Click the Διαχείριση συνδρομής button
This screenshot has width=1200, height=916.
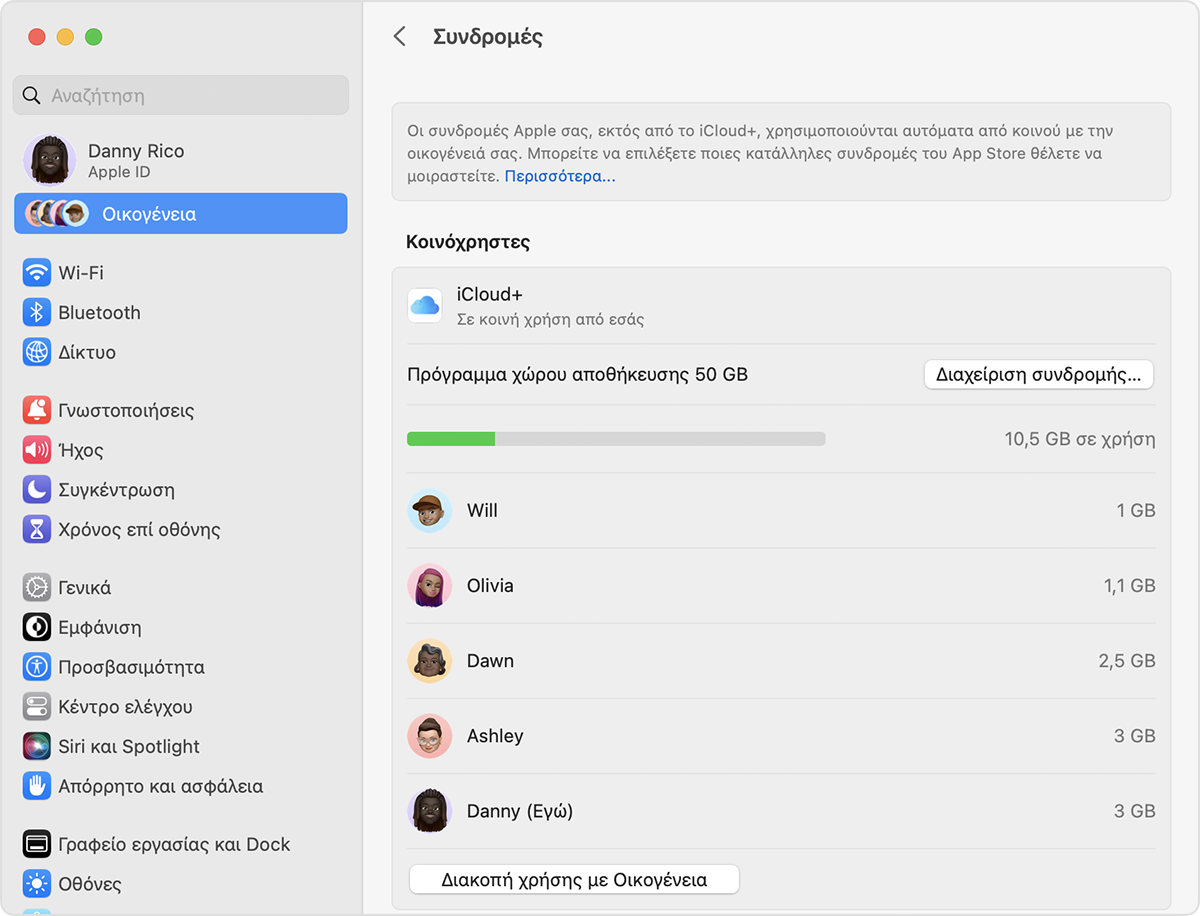tap(1038, 375)
